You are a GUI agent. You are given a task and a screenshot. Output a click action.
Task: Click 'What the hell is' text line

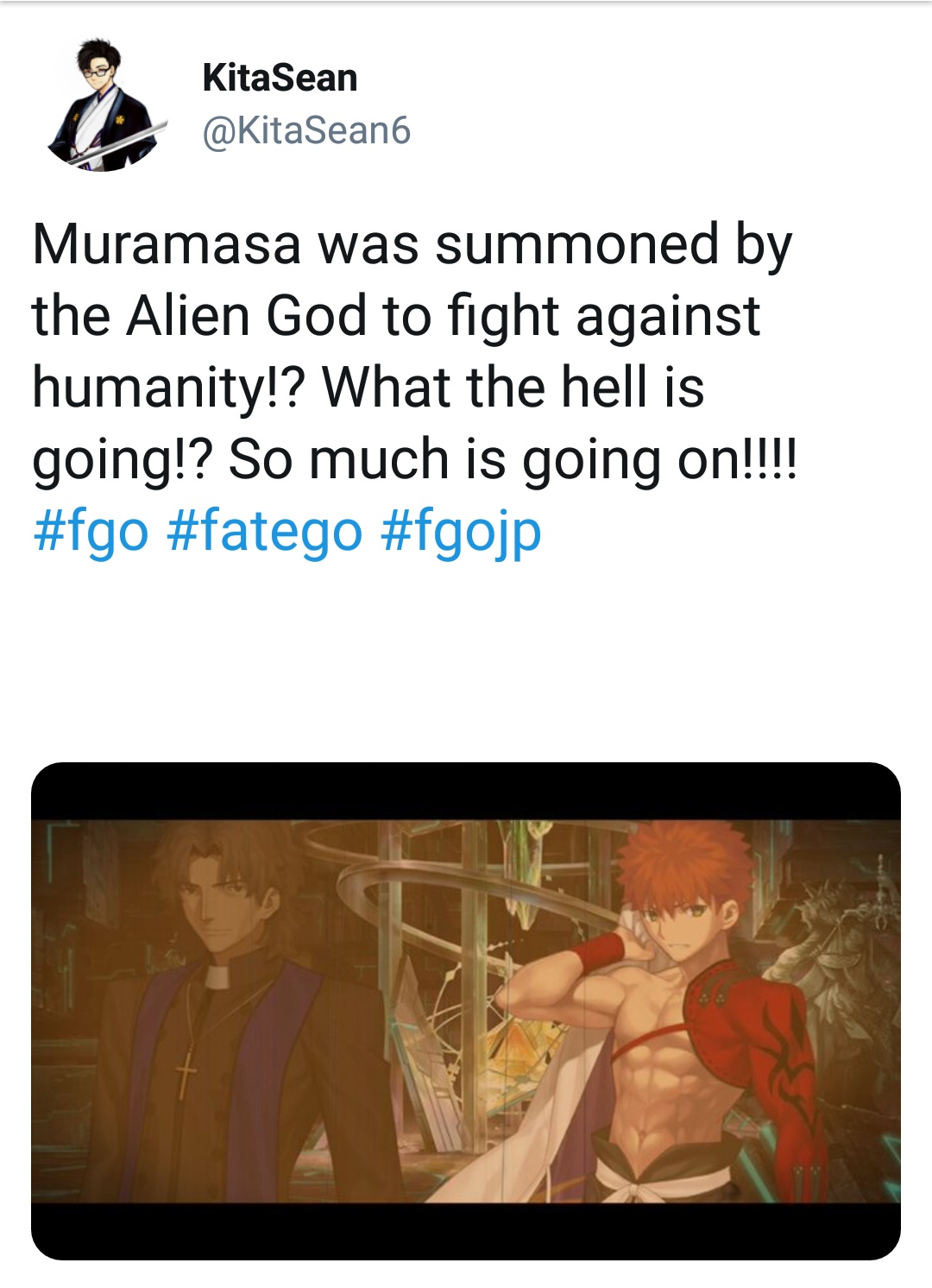[513, 386]
